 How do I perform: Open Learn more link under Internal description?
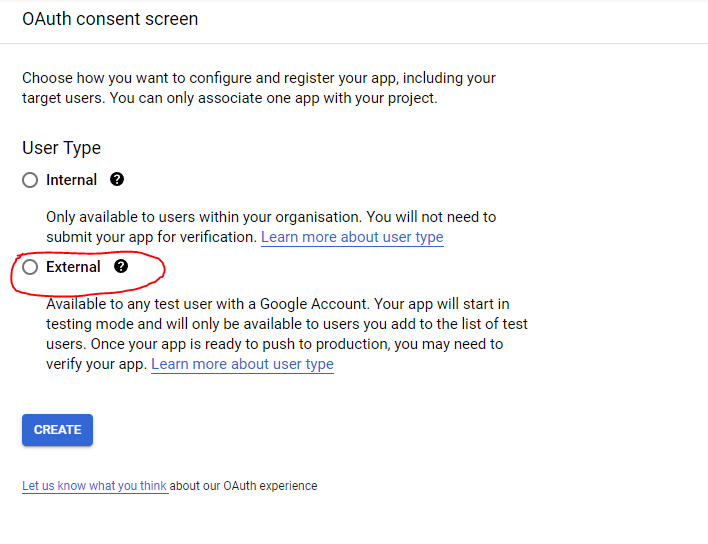(352, 237)
